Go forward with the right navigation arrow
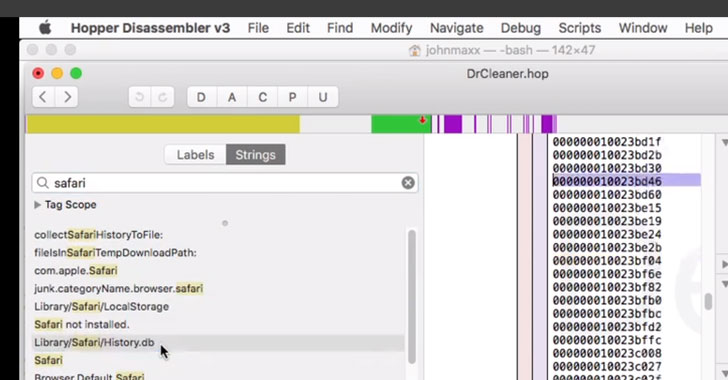The image size is (728, 380). 67,97
